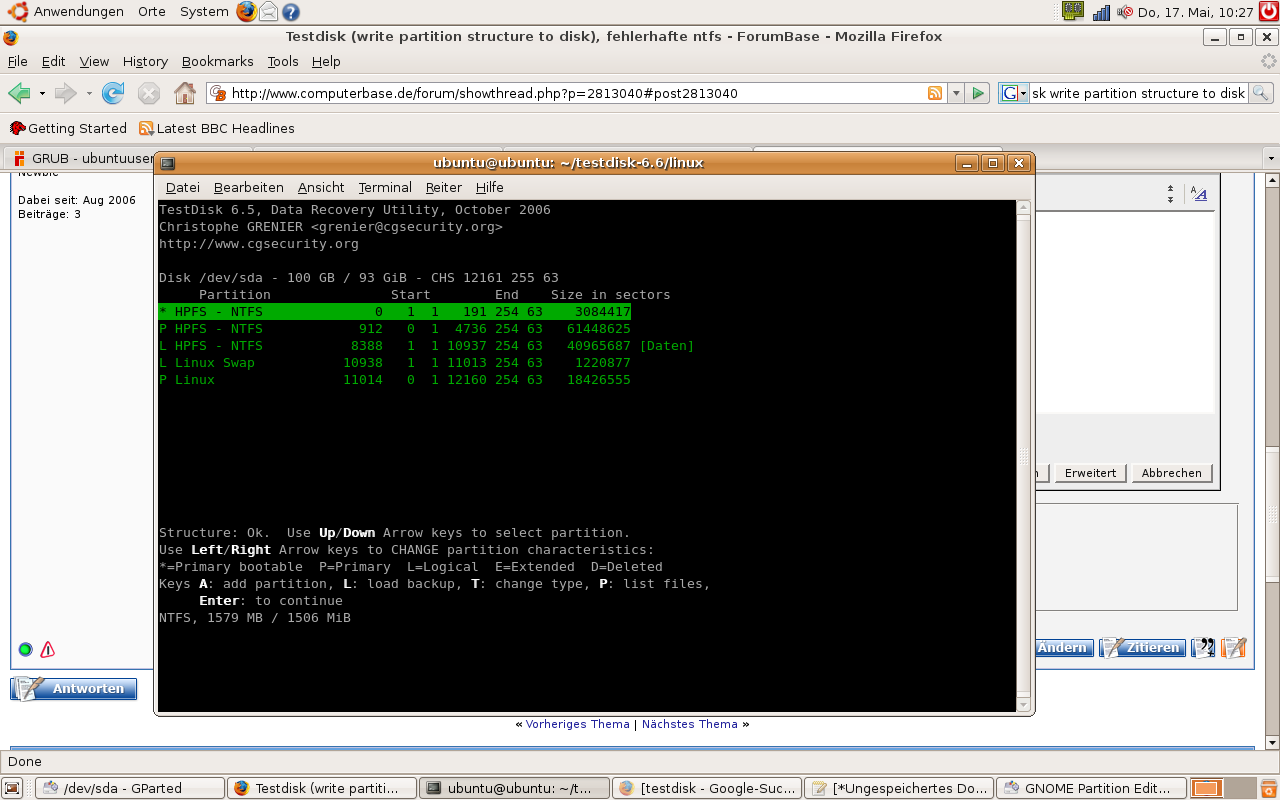Open the System panel menu
Viewport: 1280px width, 800px height.
(x=204, y=12)
